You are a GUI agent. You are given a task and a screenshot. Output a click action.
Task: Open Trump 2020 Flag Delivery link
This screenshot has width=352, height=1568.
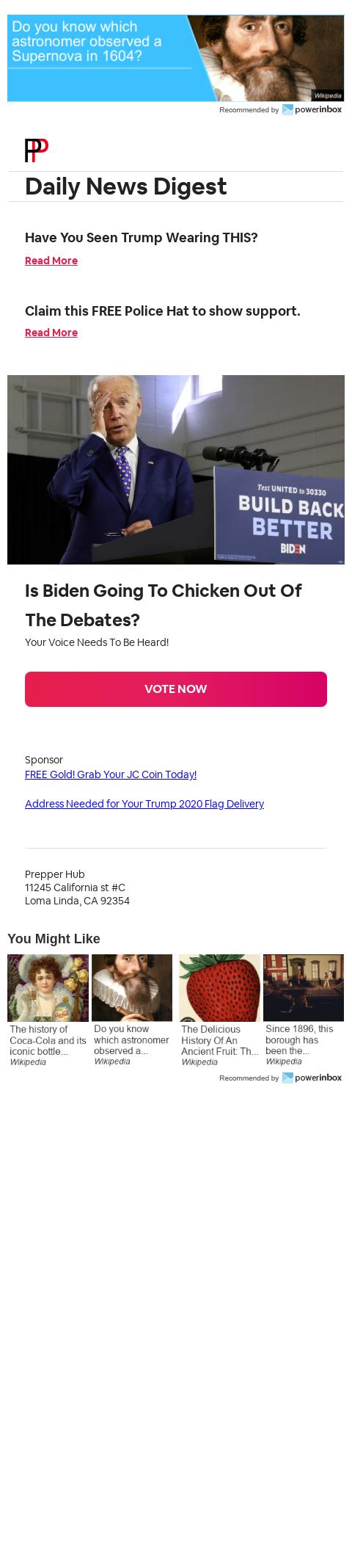click(144, 804)
